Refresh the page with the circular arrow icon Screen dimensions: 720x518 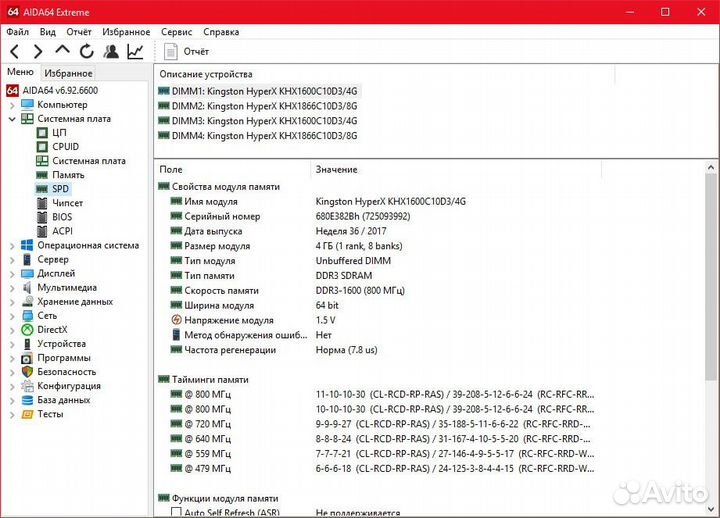click(x=86, y=51)
